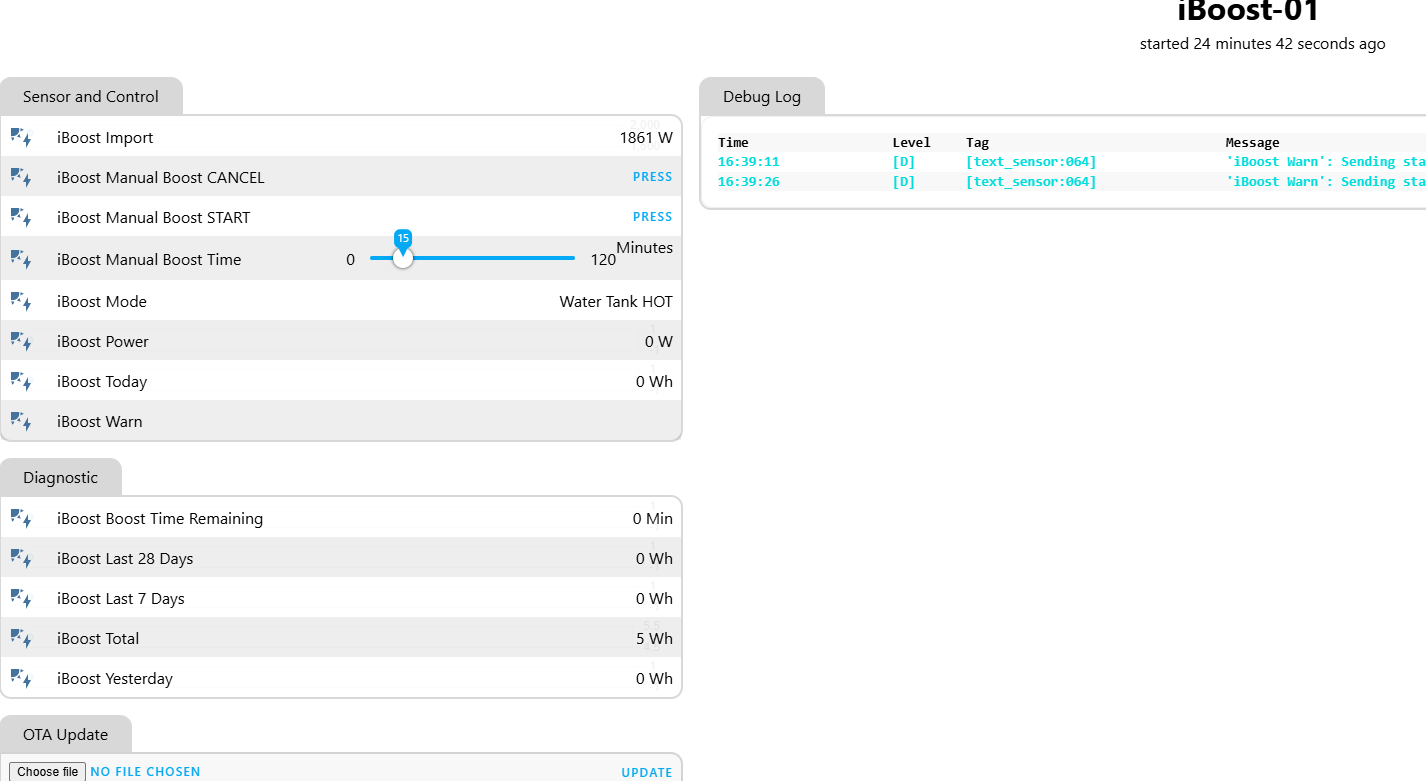Click the Manual Boost Time slider handle
This screenshot has height=781, width=1426.
[403, 258]
